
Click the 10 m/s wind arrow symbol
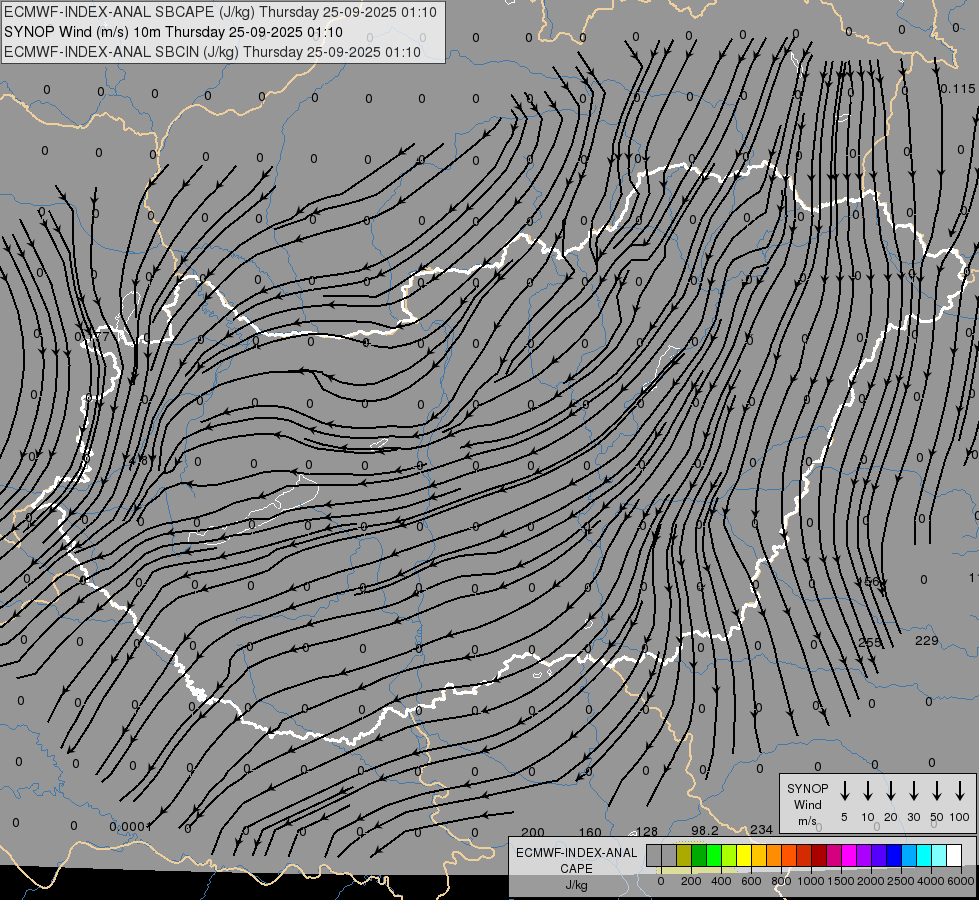[868, 791]
